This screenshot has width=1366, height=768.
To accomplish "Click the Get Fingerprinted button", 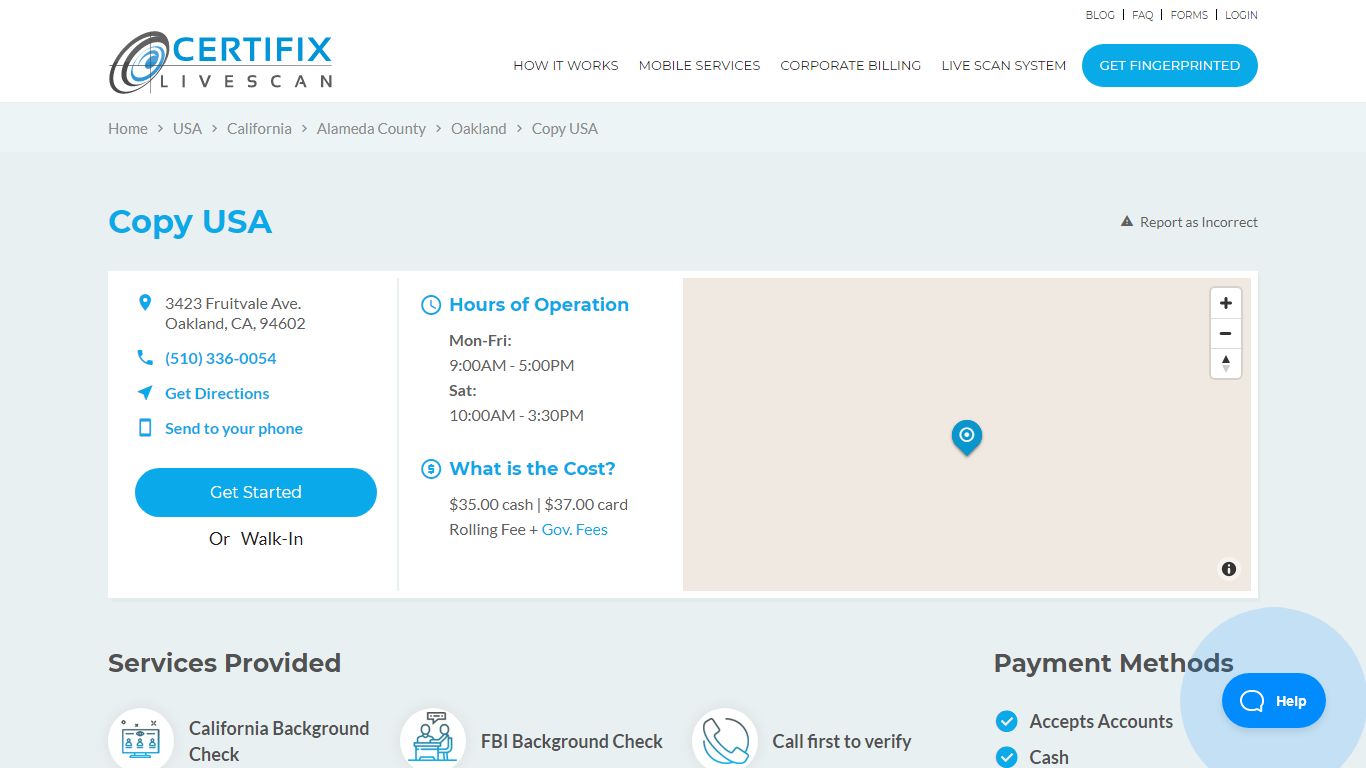I will click(x=1170, y=65).
